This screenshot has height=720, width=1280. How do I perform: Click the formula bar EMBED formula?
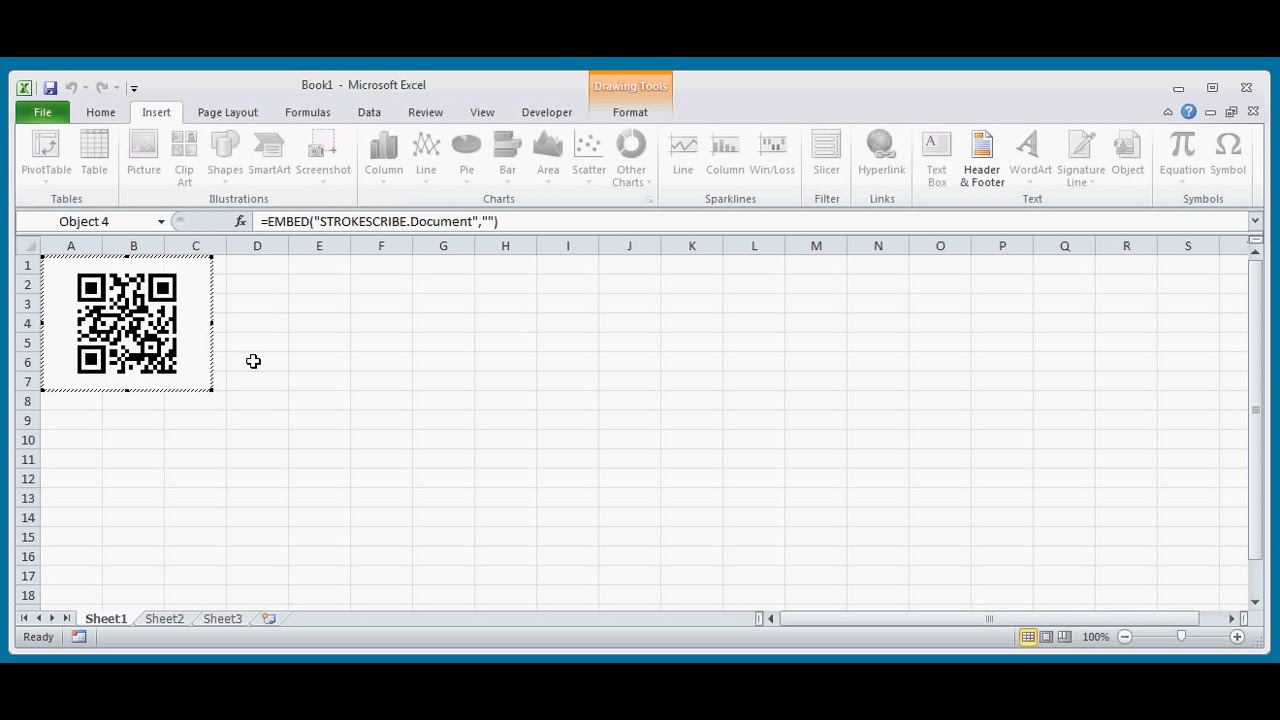(x=379, y=221)
